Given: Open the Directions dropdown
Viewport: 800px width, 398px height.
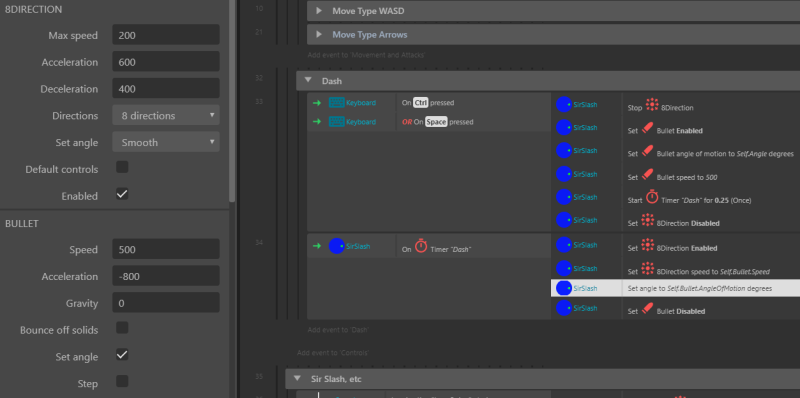Looking at the screenshot, I should click(166, 115).
